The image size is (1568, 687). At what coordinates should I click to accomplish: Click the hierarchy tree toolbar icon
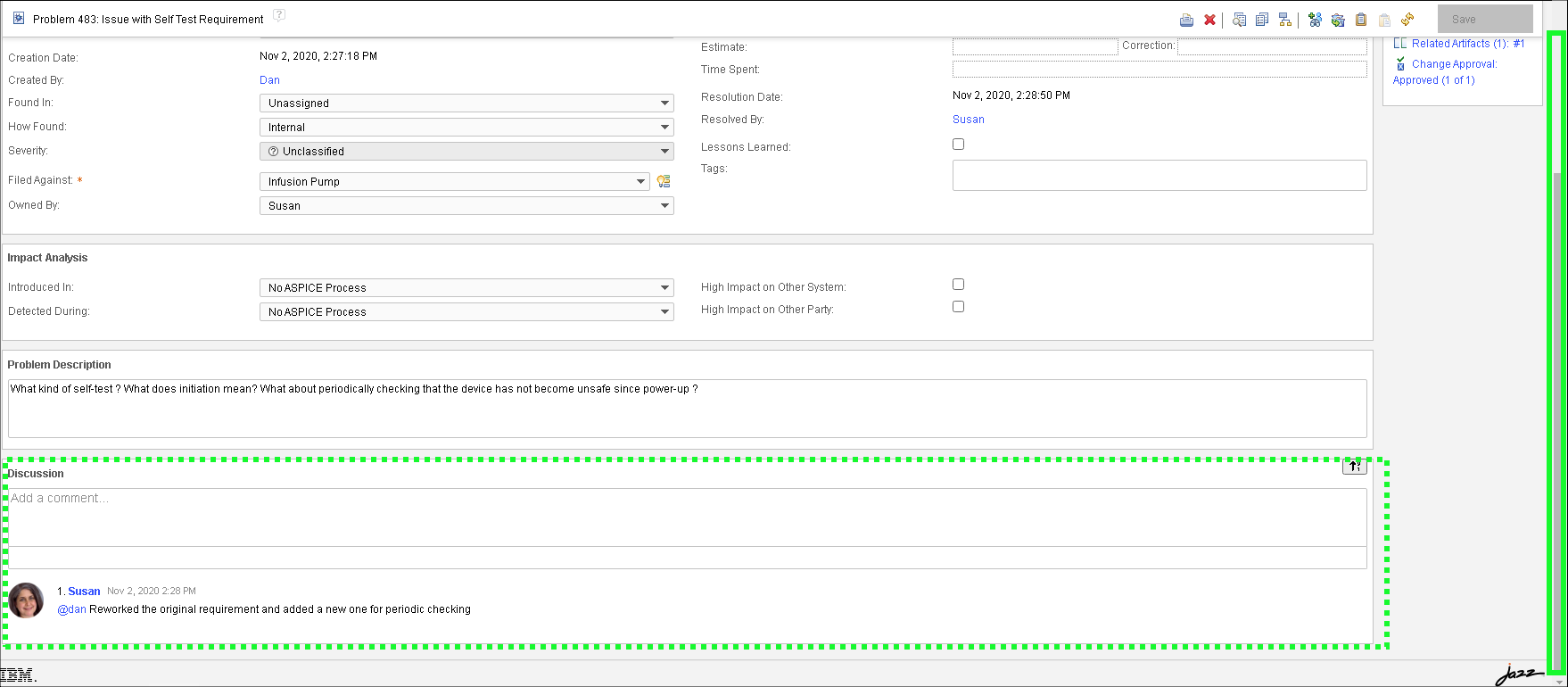(x=1284, y=20)
